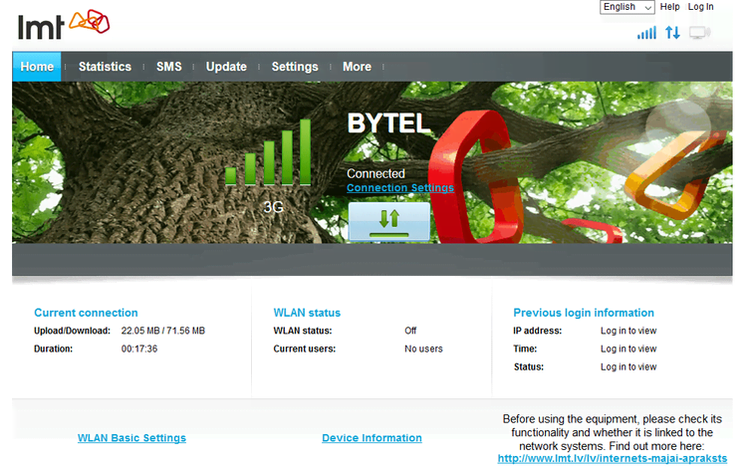This screenshot has height=468, width=750.
Task: Open the More menu tab
Action: (357, 67)
